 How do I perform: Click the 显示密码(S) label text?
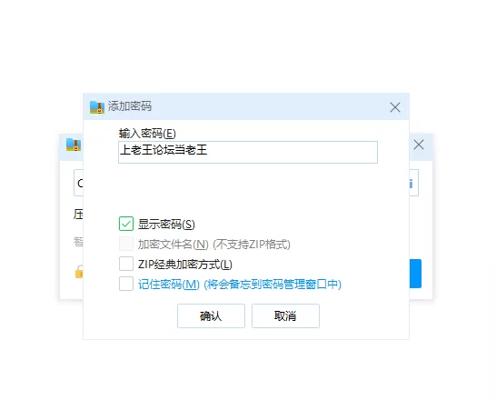(166, 224)
